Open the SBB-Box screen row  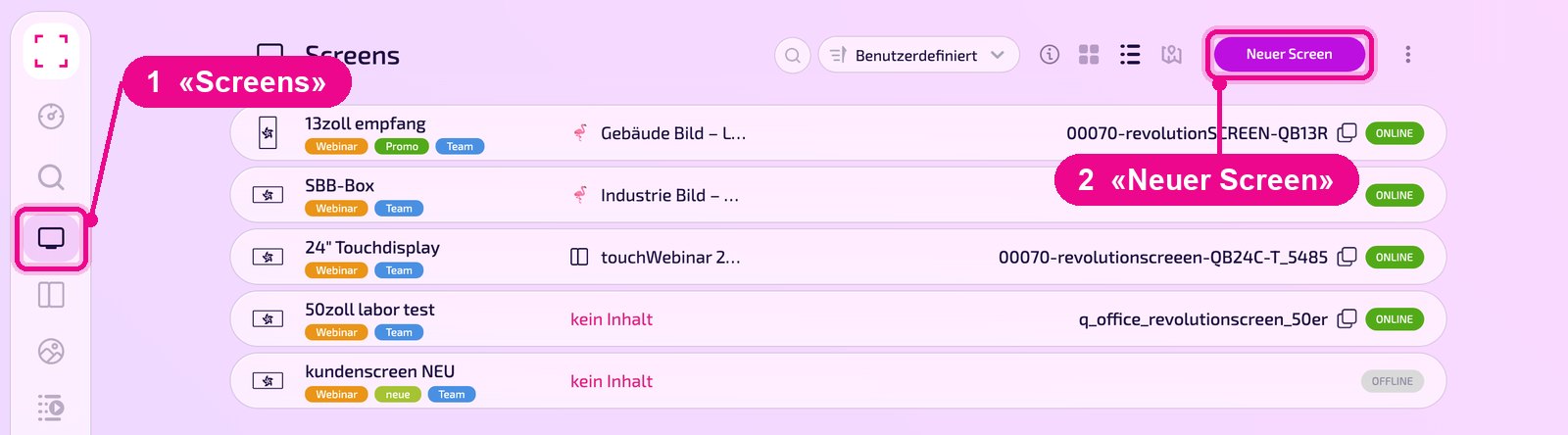click(x=838, y=195)
